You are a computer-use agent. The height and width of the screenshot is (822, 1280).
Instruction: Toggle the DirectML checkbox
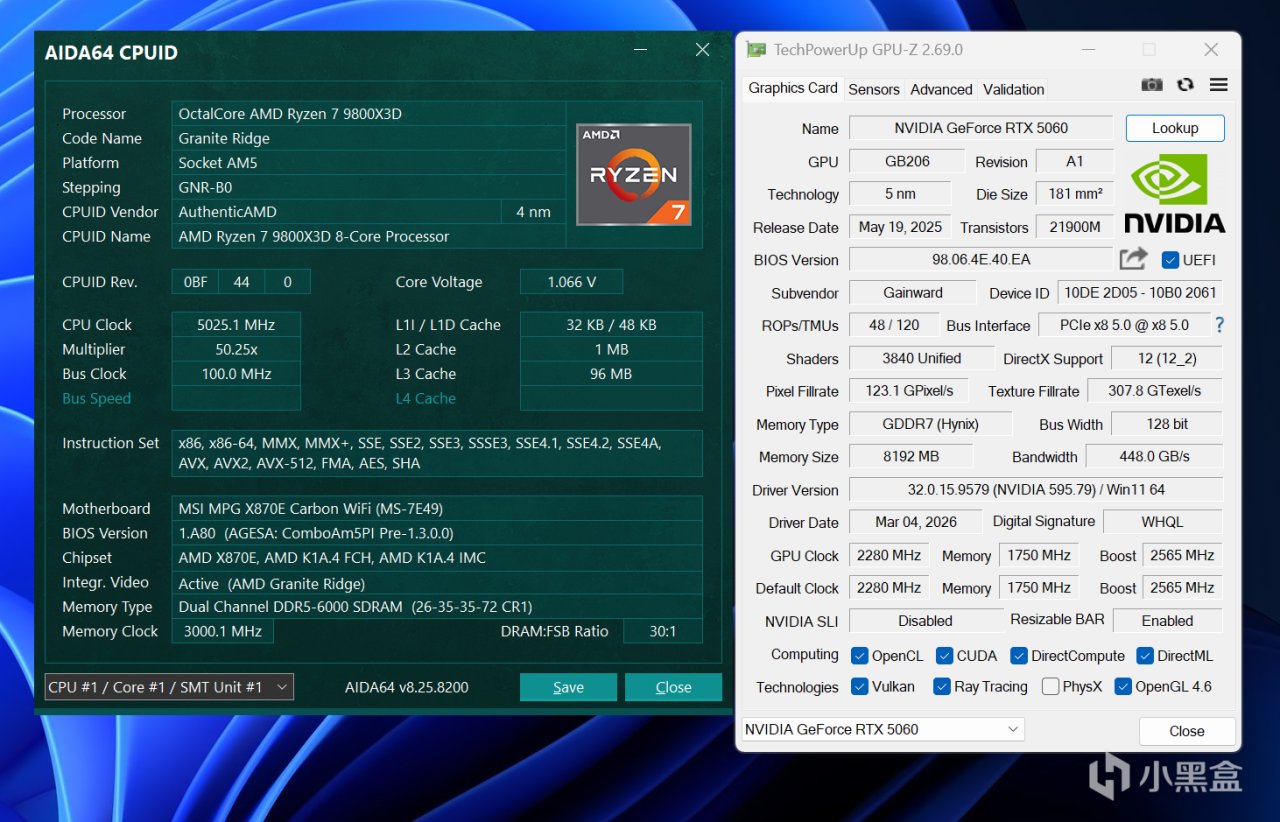pyautogui.click(x=1145, y=656)
